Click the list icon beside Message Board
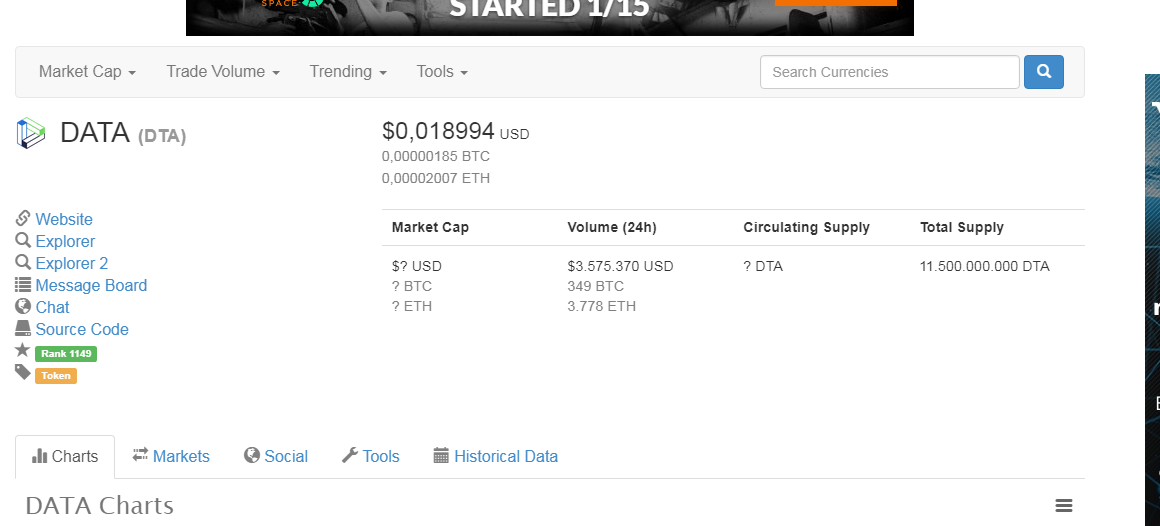Screen dimensions: 1160x526 pos(23,285)
